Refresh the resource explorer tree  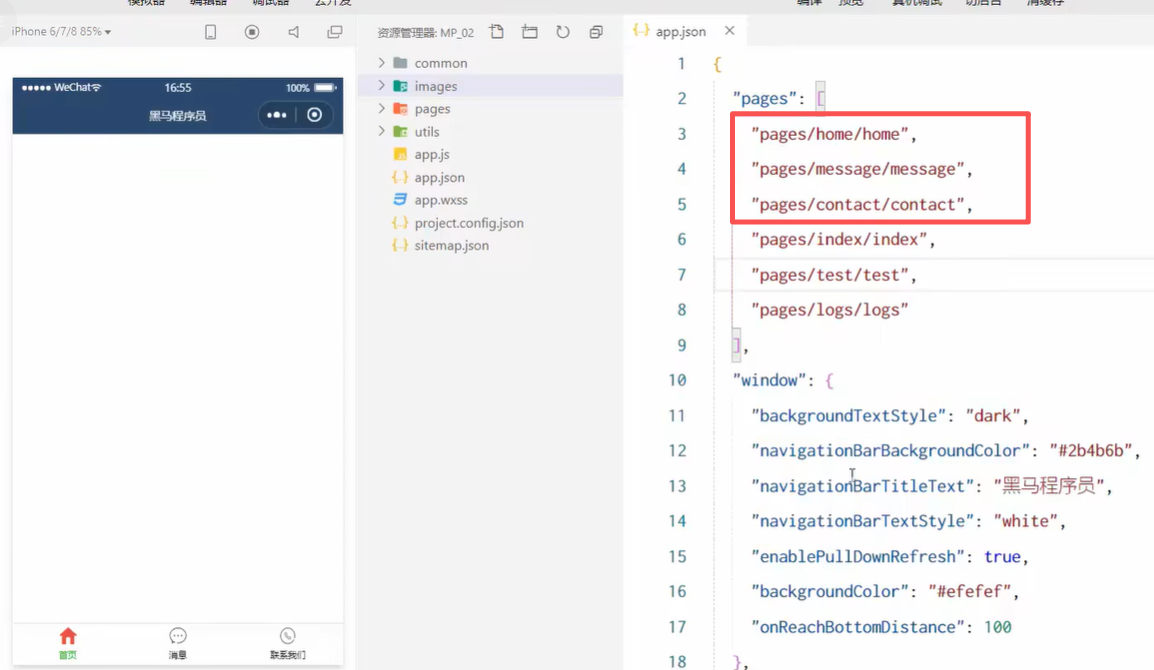[563, 32]
